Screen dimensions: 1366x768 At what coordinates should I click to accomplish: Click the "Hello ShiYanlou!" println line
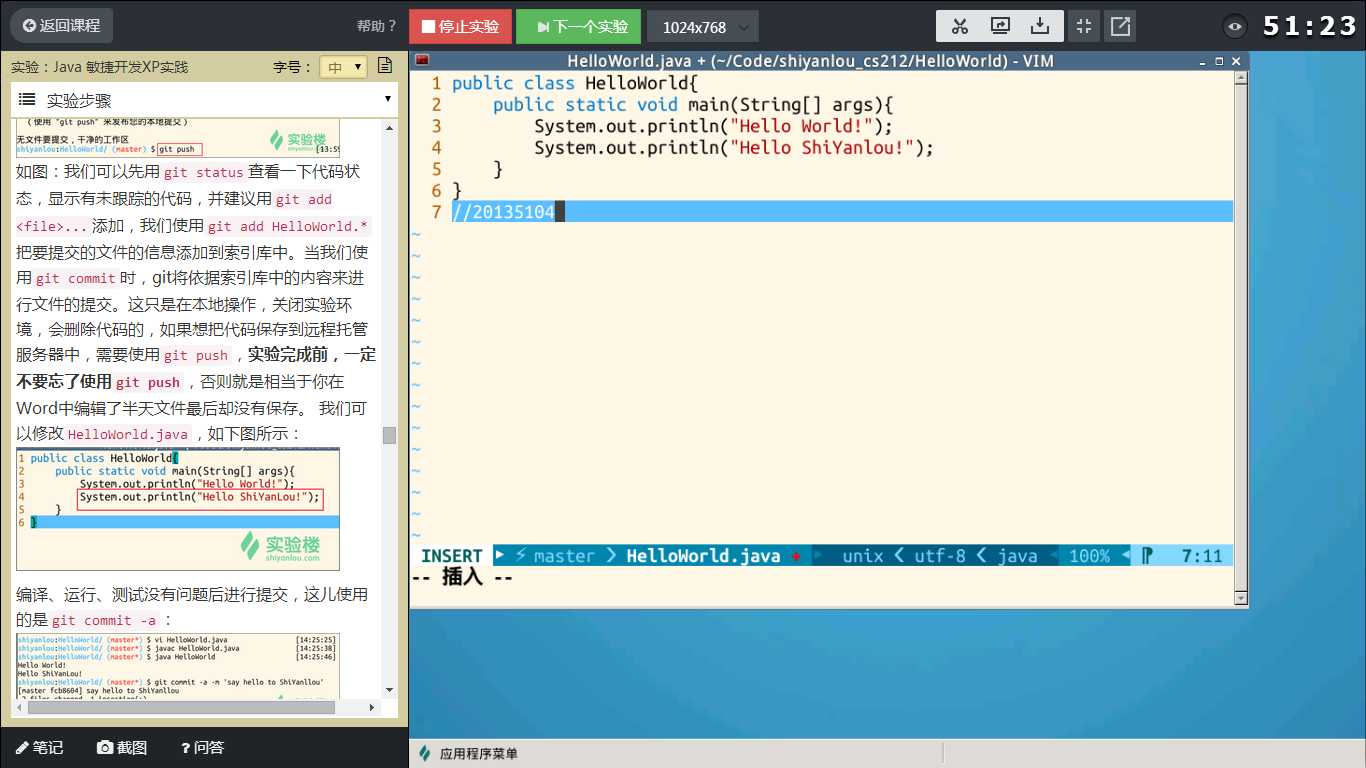(x=734, y=147)
